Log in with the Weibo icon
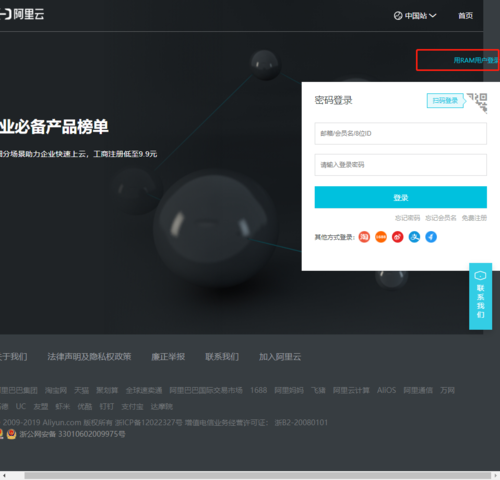The height and width of the screenshot is (480, 500). pyautogui.click(x=398, y=237)
